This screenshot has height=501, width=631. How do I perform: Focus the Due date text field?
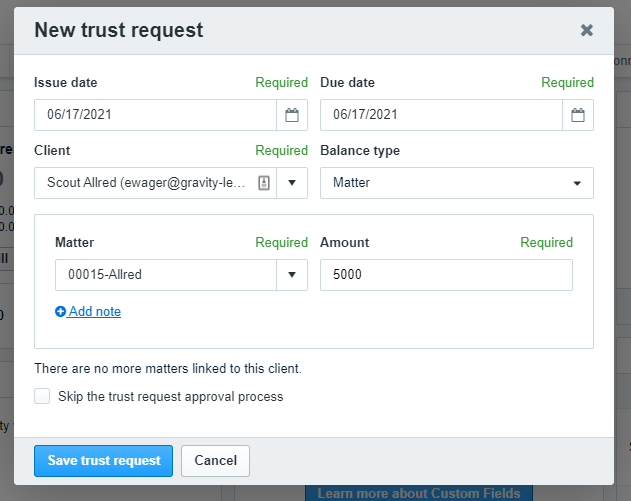pyautogui.click(x=440, y=115)
